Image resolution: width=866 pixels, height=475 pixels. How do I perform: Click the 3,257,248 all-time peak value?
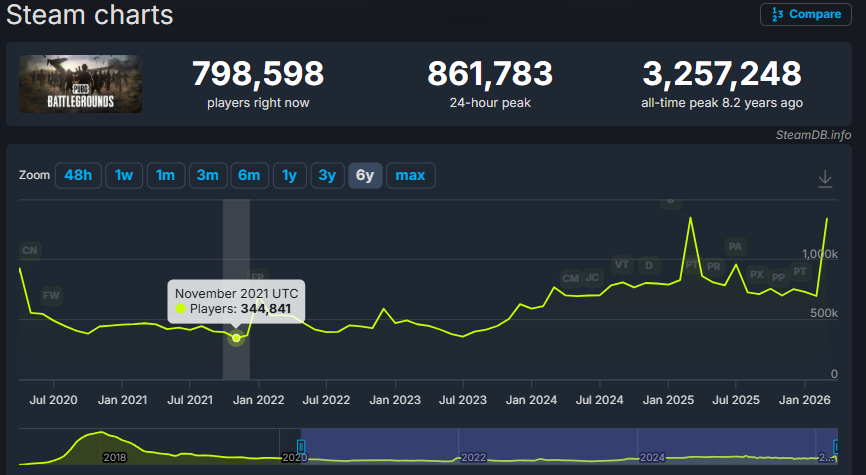coord(722,73)
